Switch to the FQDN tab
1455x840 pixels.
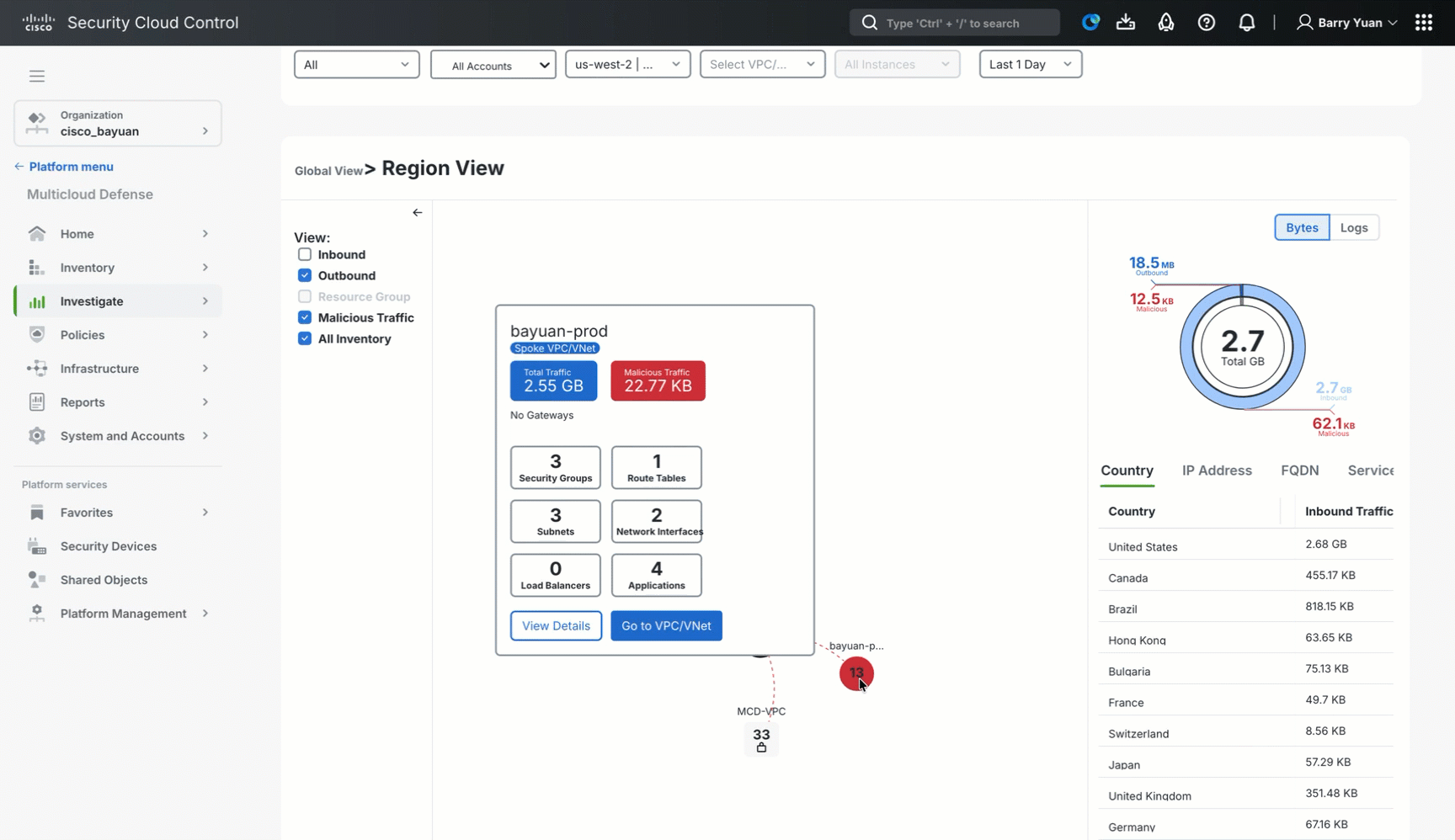pos(1299,471)
